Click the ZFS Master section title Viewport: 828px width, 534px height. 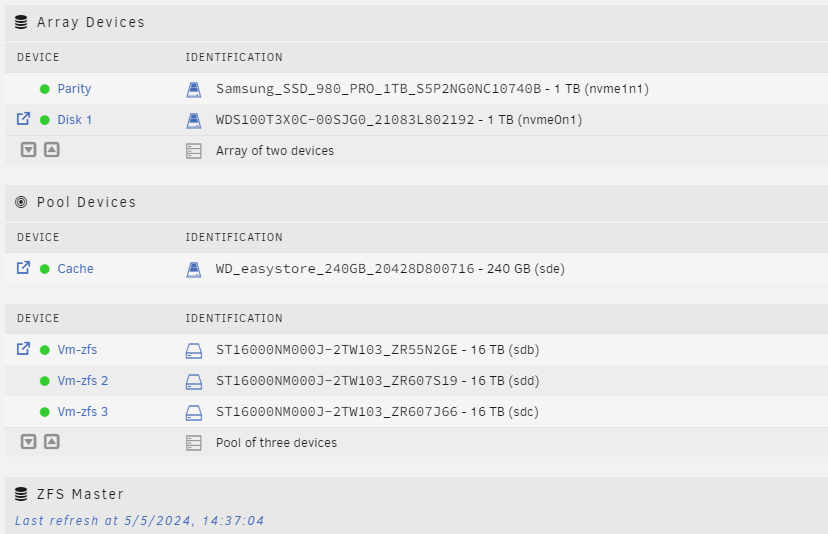point(80,494)
